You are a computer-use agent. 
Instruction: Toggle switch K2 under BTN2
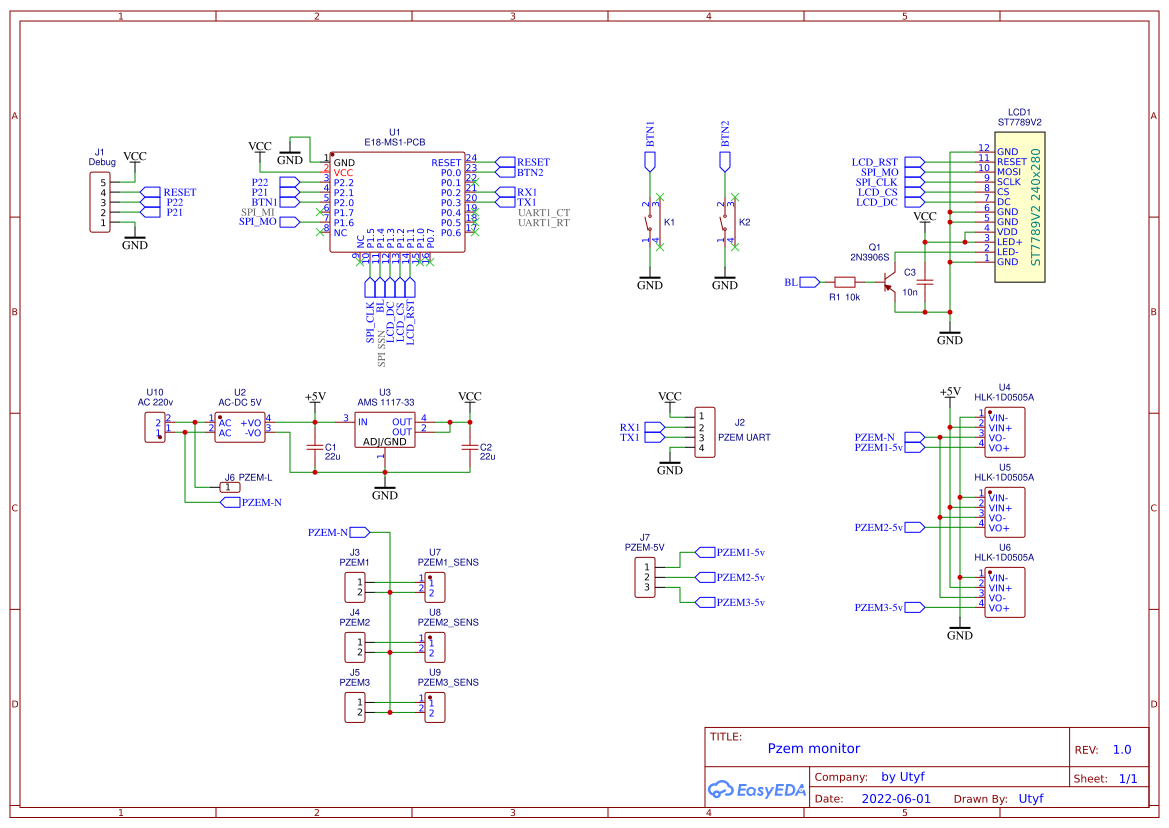(726, 225)
